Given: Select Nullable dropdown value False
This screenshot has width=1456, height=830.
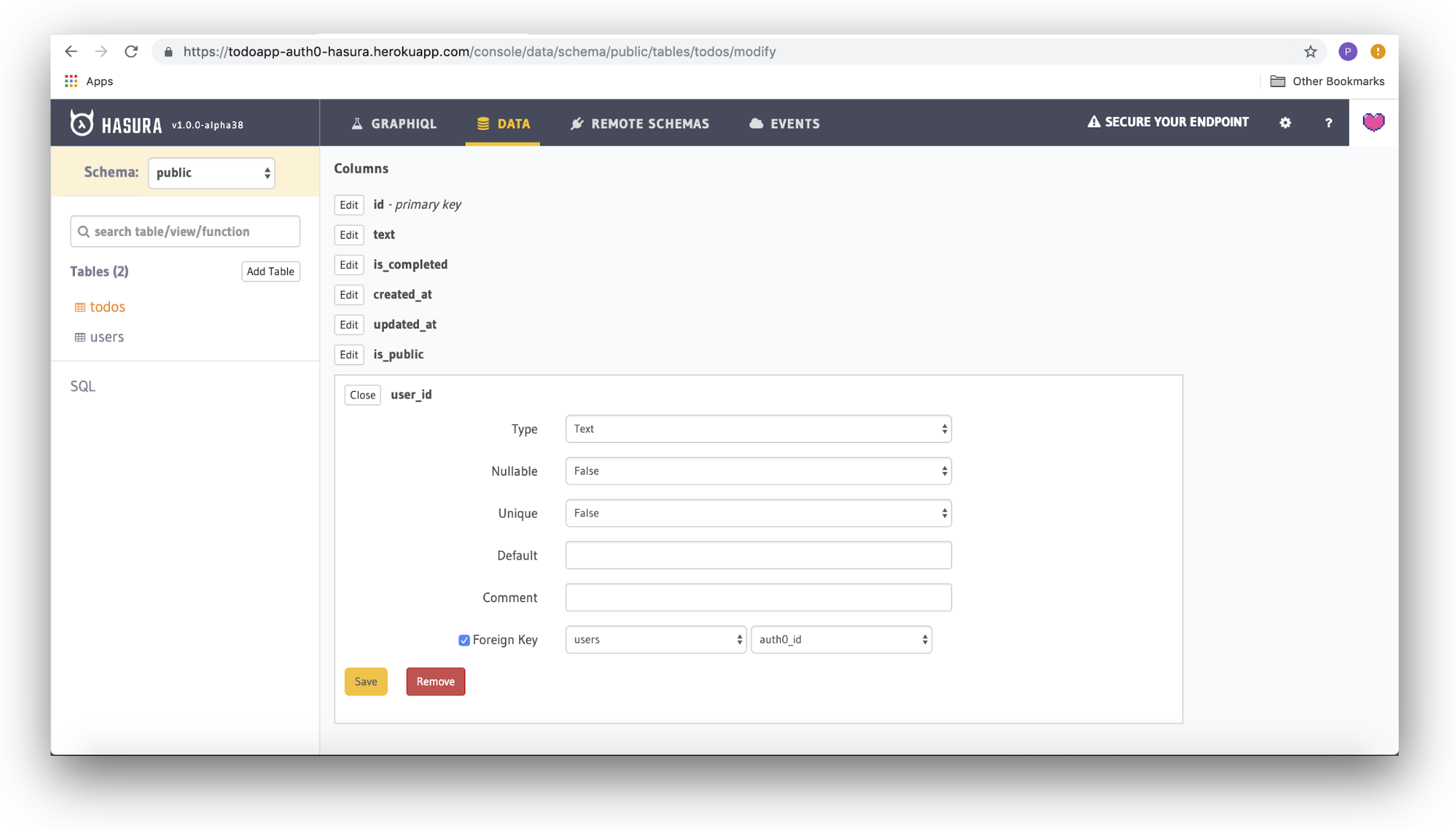Looking at the screenshot, I should pos(758,470).
